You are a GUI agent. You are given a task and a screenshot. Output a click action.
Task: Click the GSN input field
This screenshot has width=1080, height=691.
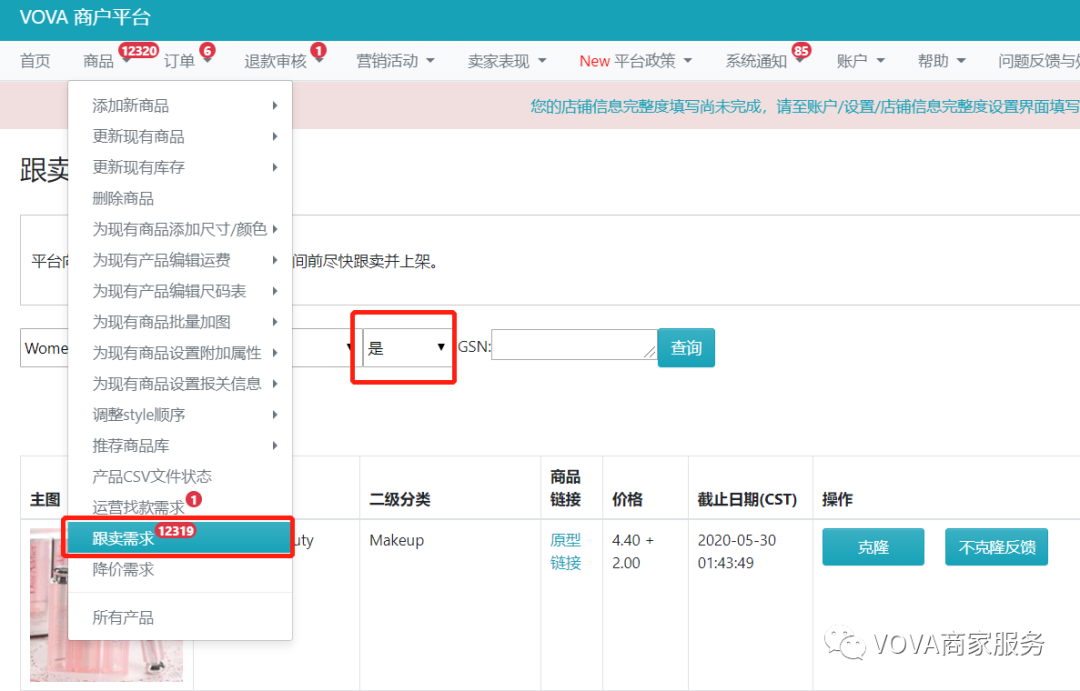575,347
